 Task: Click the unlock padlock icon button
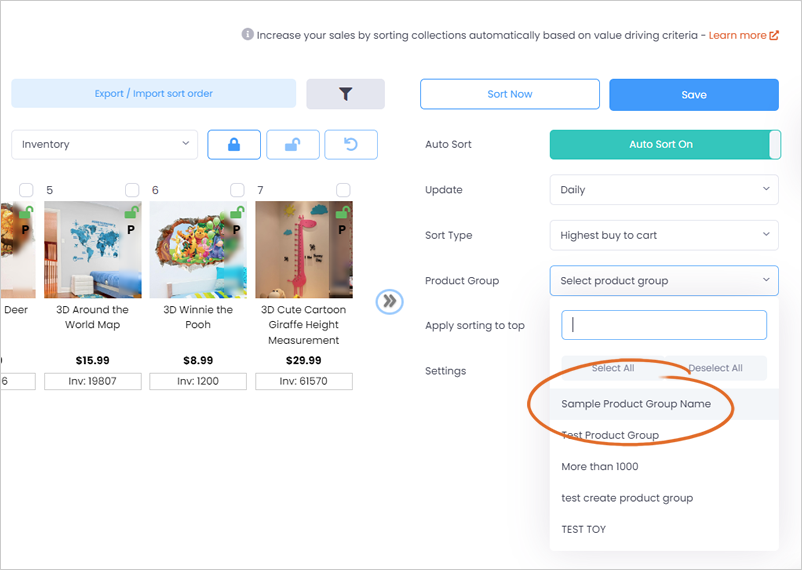[x=293, y=144]
